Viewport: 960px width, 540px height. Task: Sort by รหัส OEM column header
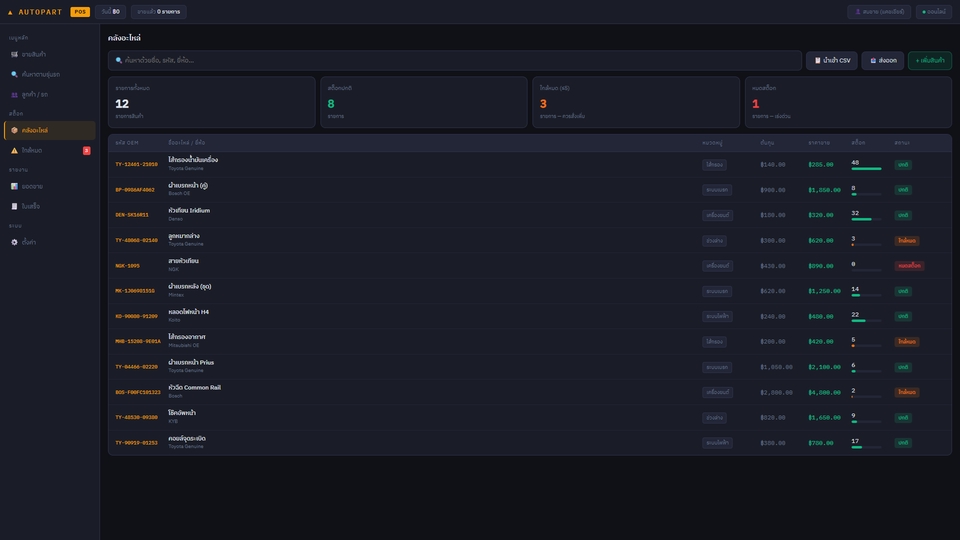tap(127, 143)
